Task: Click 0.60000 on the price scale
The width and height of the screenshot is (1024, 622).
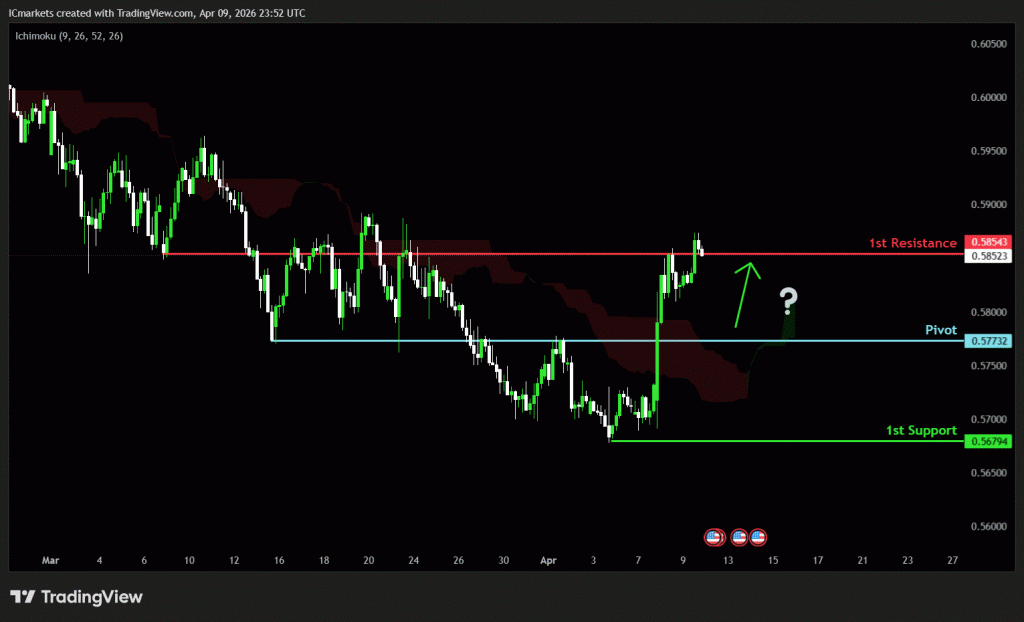Action: coord(988,98)
